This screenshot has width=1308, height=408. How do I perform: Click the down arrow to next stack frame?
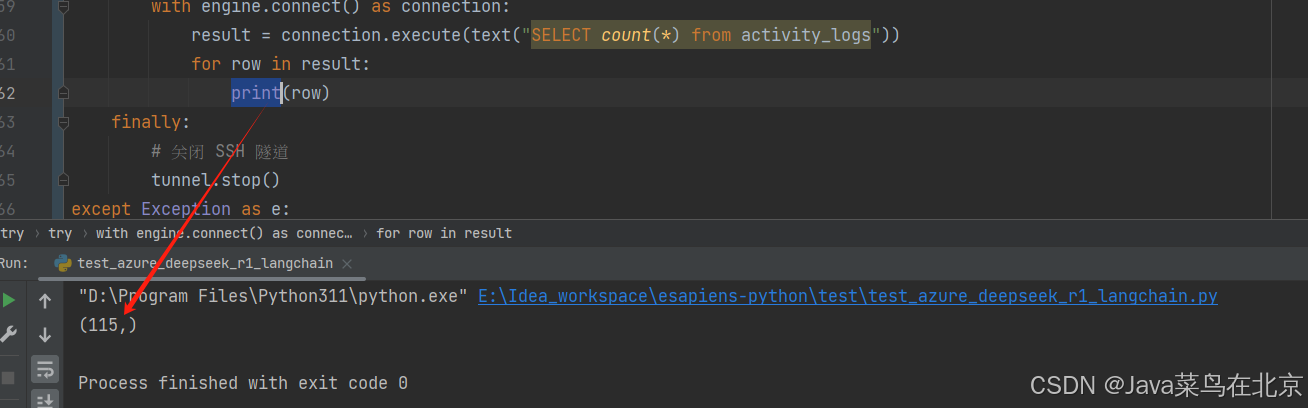[x=45, y=335]
